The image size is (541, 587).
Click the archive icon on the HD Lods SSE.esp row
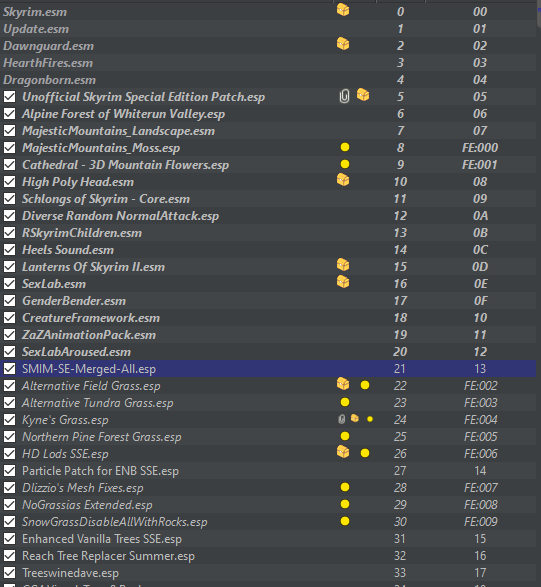tap(343, 452)
